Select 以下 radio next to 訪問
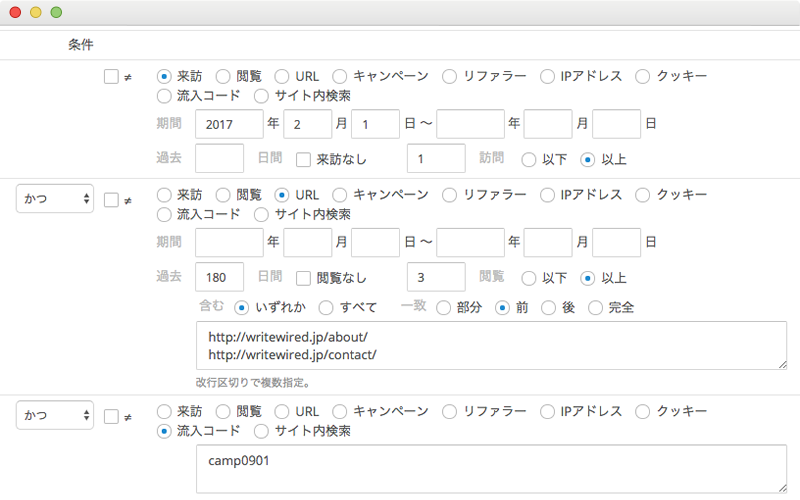The height and width of the screenshot is (500, 800). pyautogui.click(x=529, y=160)
